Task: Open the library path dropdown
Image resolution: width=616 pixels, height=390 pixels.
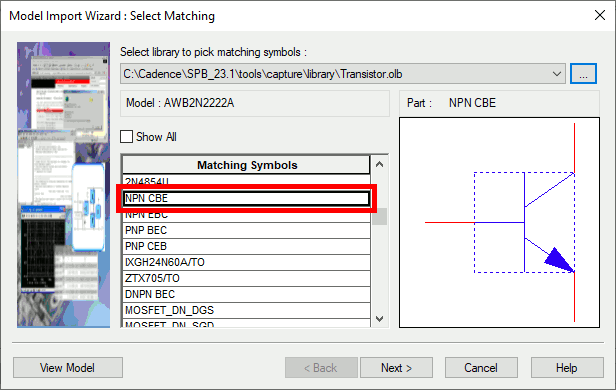Action: (556, 74)
